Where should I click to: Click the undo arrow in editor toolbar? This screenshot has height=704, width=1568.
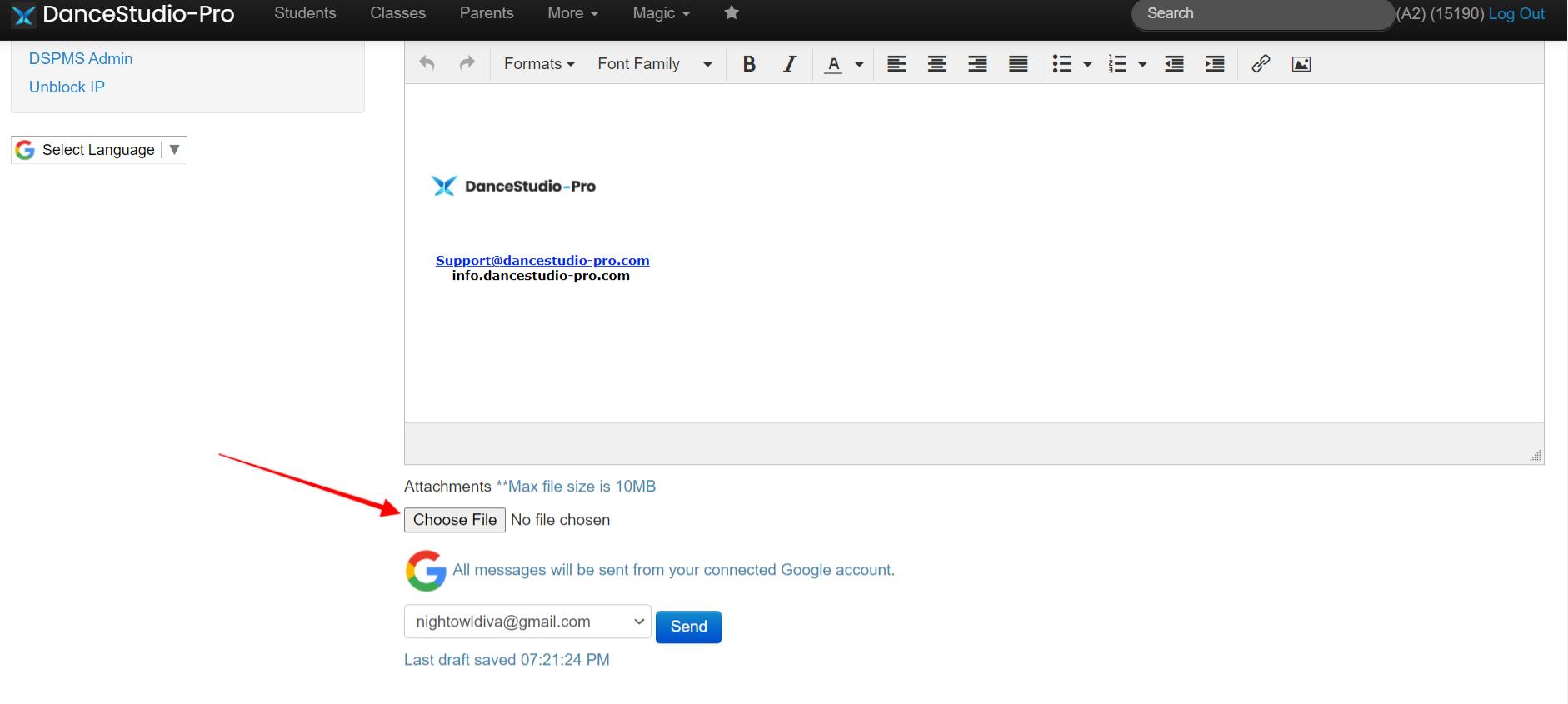click(427, 63)
